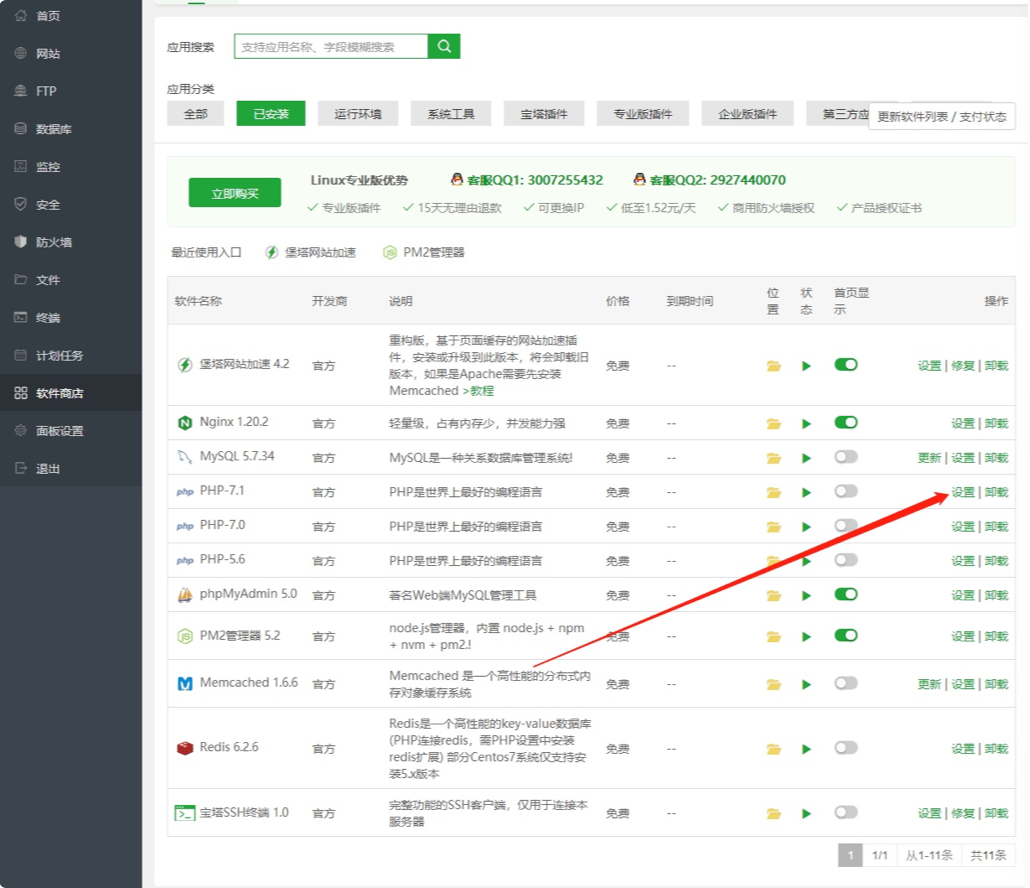Click 设置 link for Redis 6.2.6
This screenshot has width=1030, height=888.
963,749
